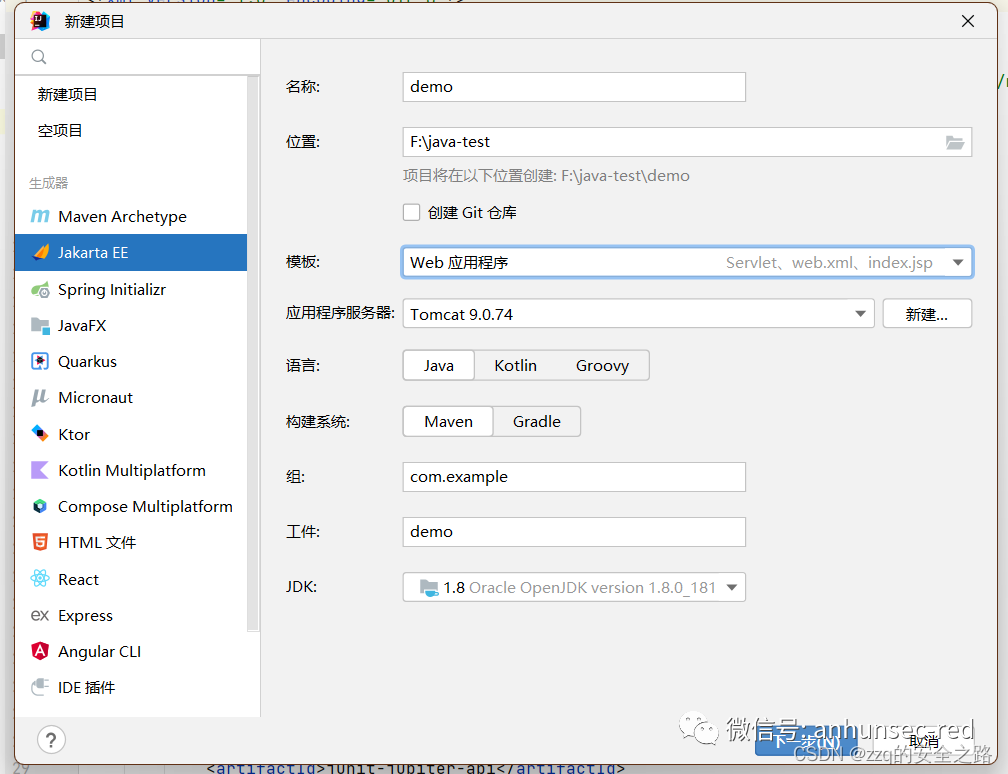
Task: Click the search magnifier icon
Action: 39,57
